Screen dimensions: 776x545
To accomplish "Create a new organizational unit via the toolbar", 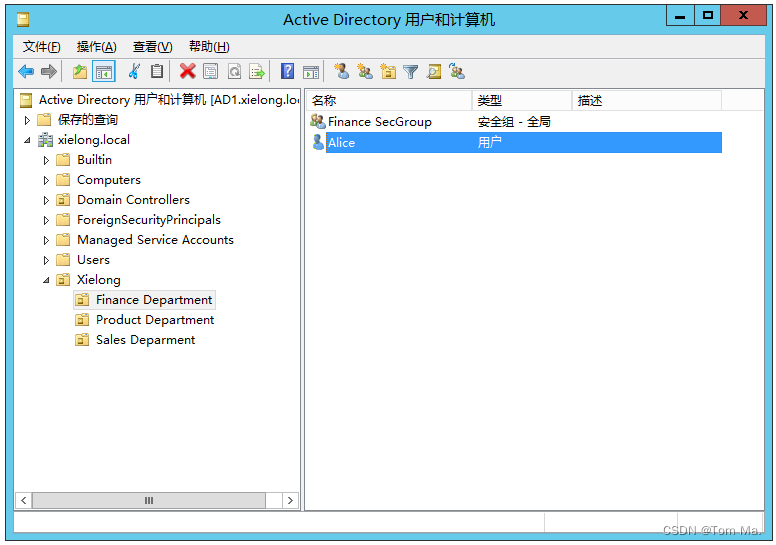I will [x=388, y=71].
